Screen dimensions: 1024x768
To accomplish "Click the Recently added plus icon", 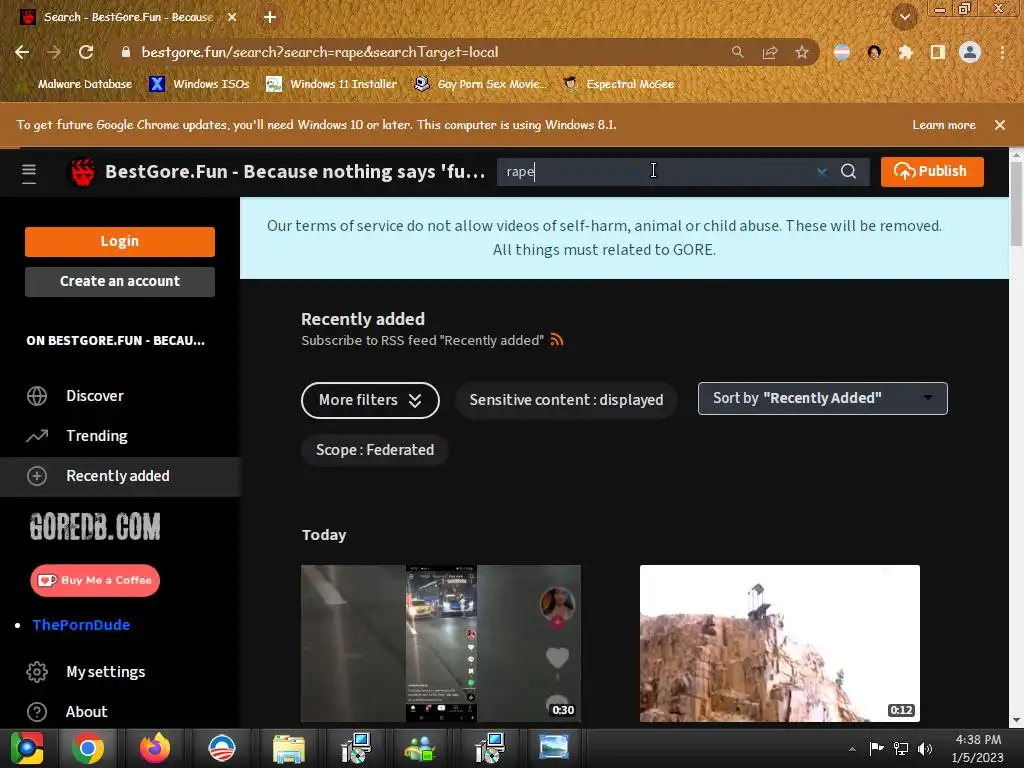I will pos(37,476).
